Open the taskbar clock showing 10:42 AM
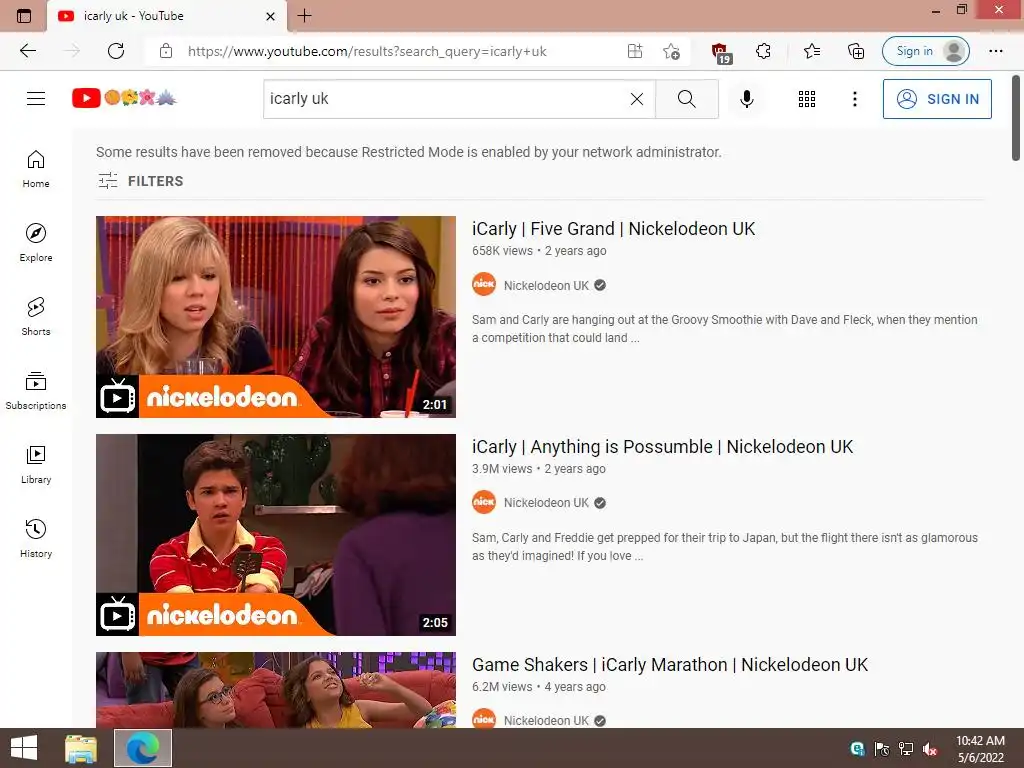 click(x=980, y=749)
